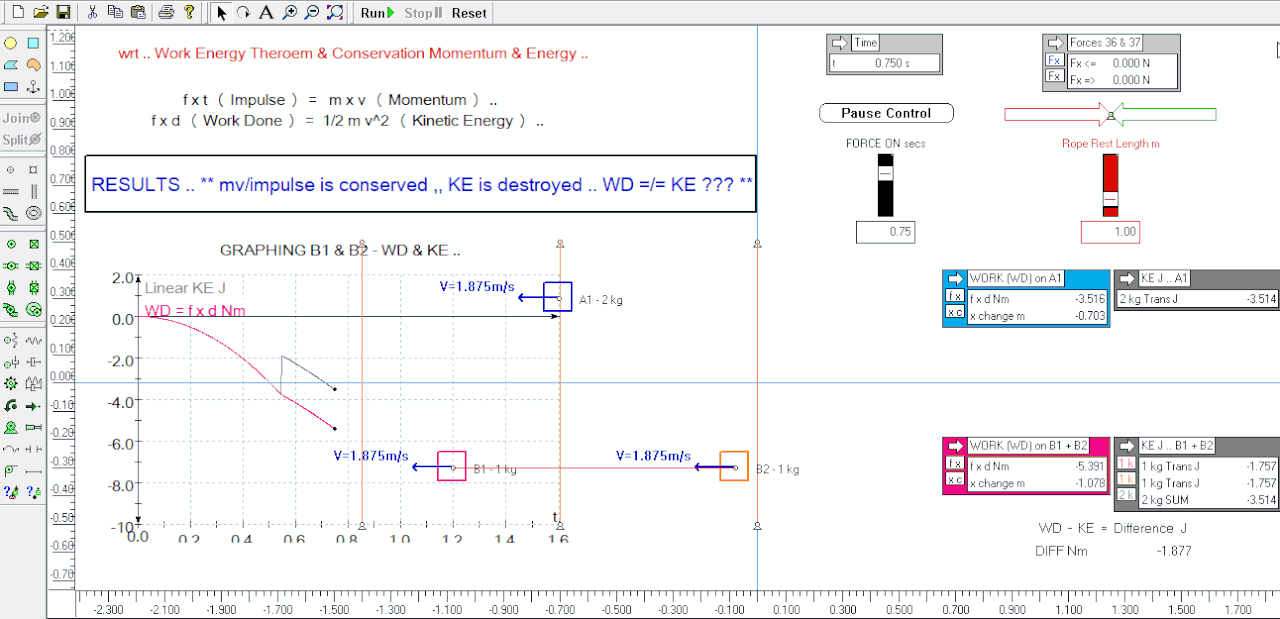Toggle the second Fx channel in Forces meter
1280x619 pixels.
pos(1054,76)
